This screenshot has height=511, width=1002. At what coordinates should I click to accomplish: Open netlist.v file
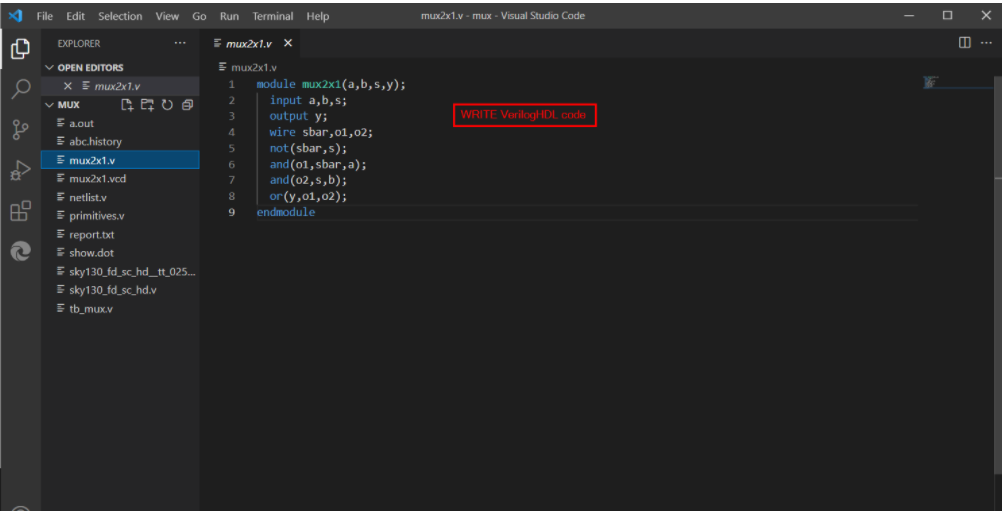(120, 197)
